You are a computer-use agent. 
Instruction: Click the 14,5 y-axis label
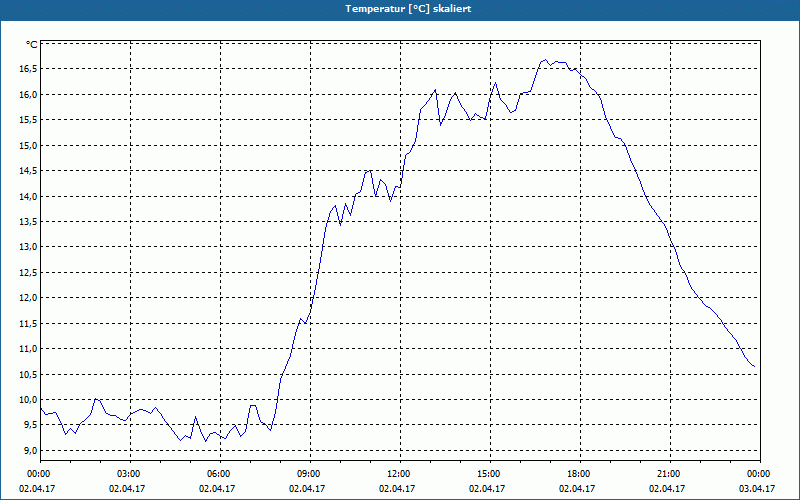(28, 171)
